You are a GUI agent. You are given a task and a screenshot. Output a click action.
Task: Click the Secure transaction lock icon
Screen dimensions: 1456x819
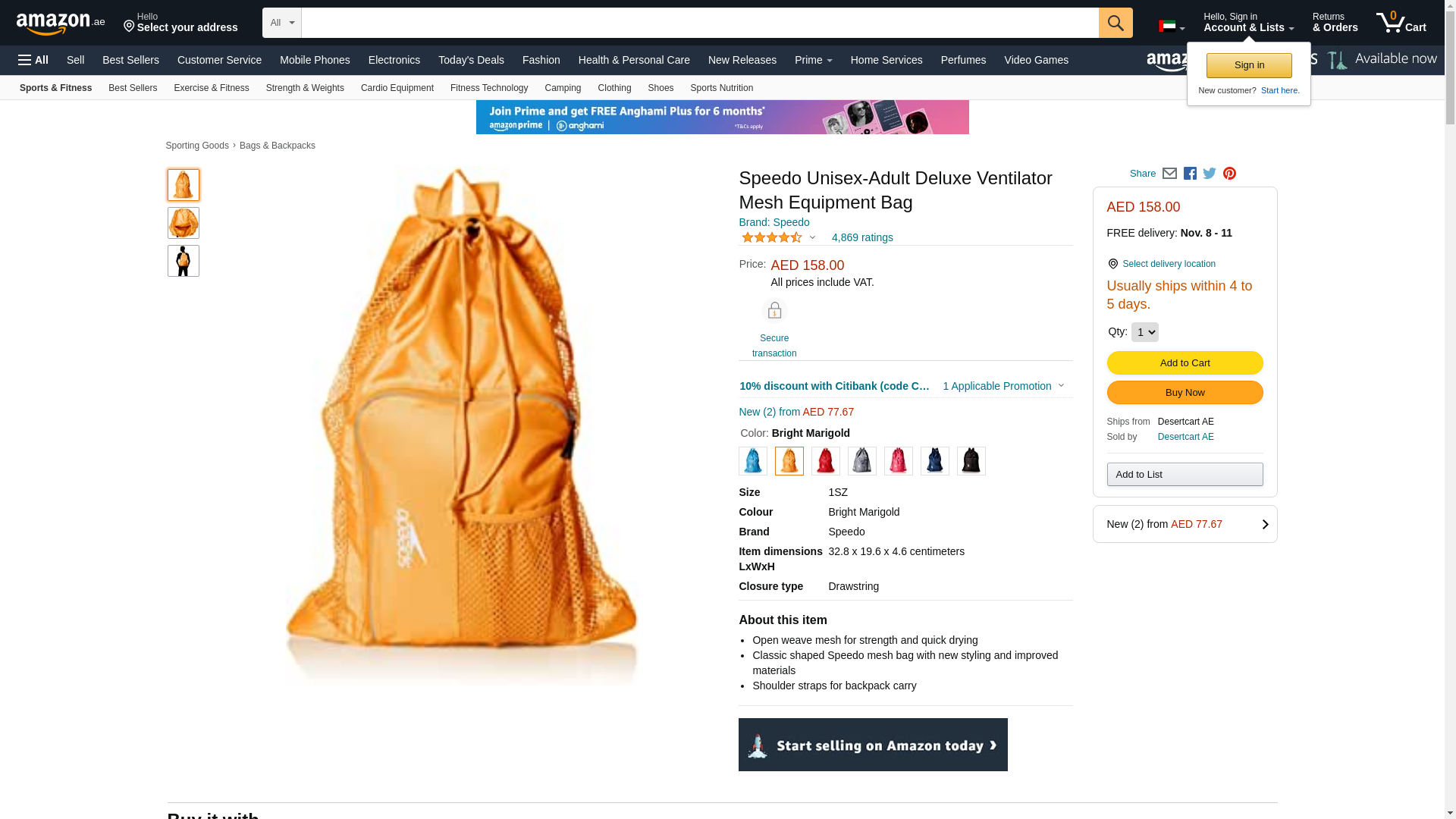tap(774, 311)
